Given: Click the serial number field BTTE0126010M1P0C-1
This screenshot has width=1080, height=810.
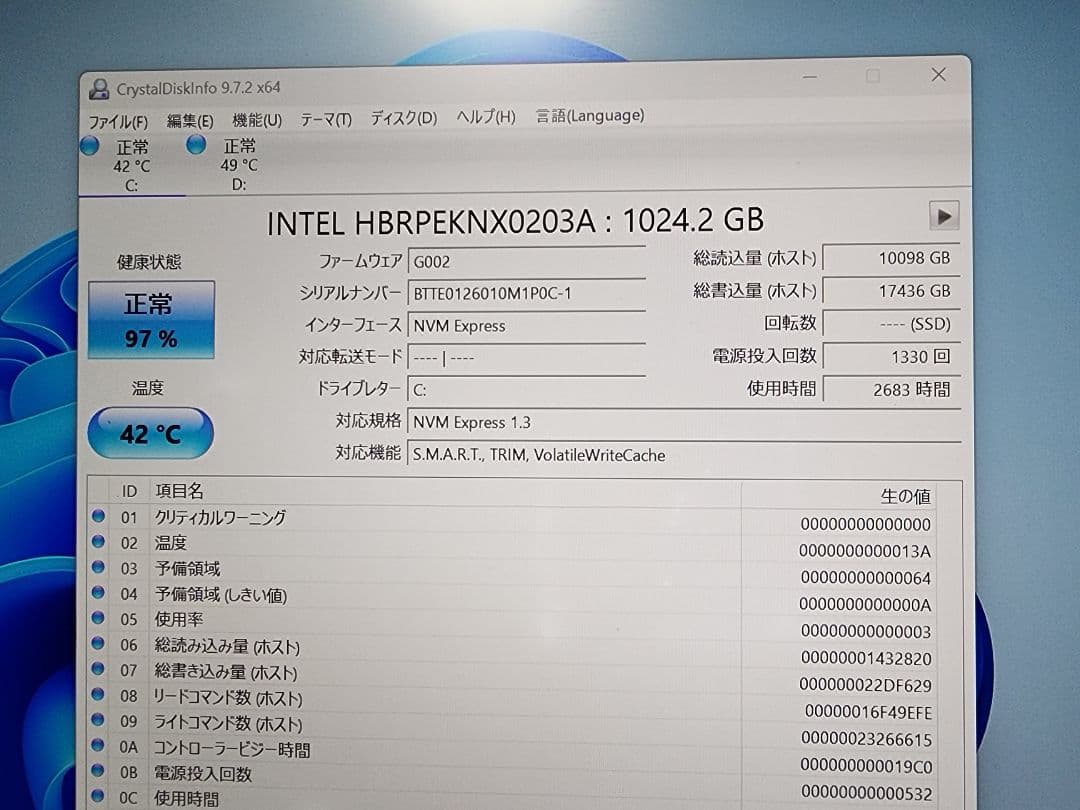Looking at the screenshot, I should coord(527,293).
